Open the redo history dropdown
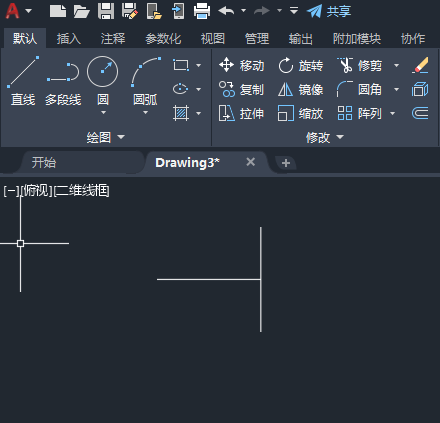 click(279, 11)
